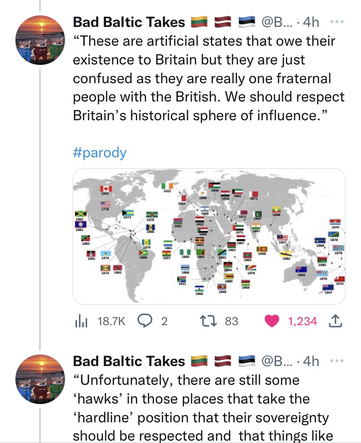Open the 'artificial states' tweet text
Viewport: 361px width, 443px height.
[x=209, y=78]
